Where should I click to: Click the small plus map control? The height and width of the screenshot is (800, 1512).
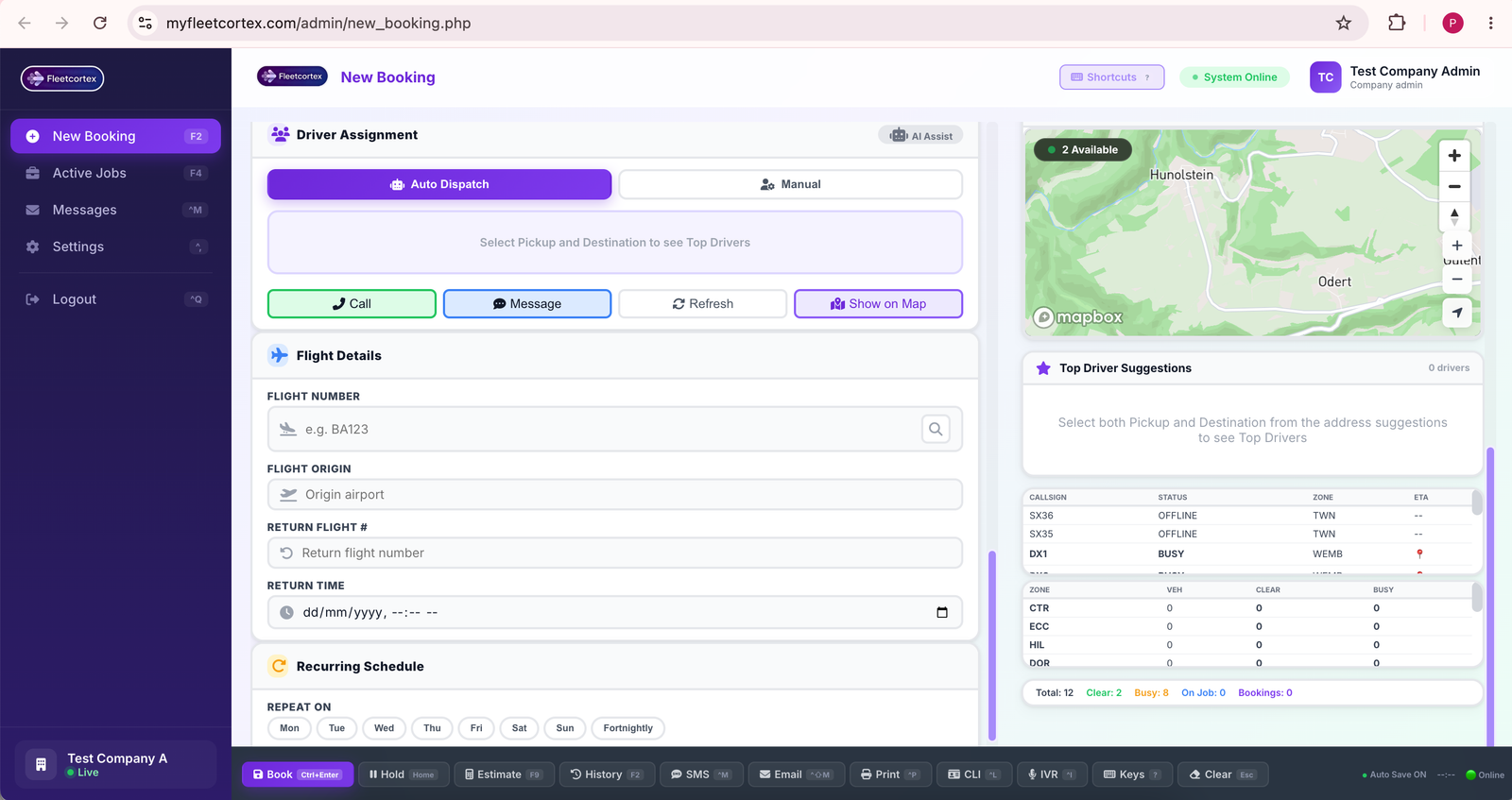coord(1457,246)
